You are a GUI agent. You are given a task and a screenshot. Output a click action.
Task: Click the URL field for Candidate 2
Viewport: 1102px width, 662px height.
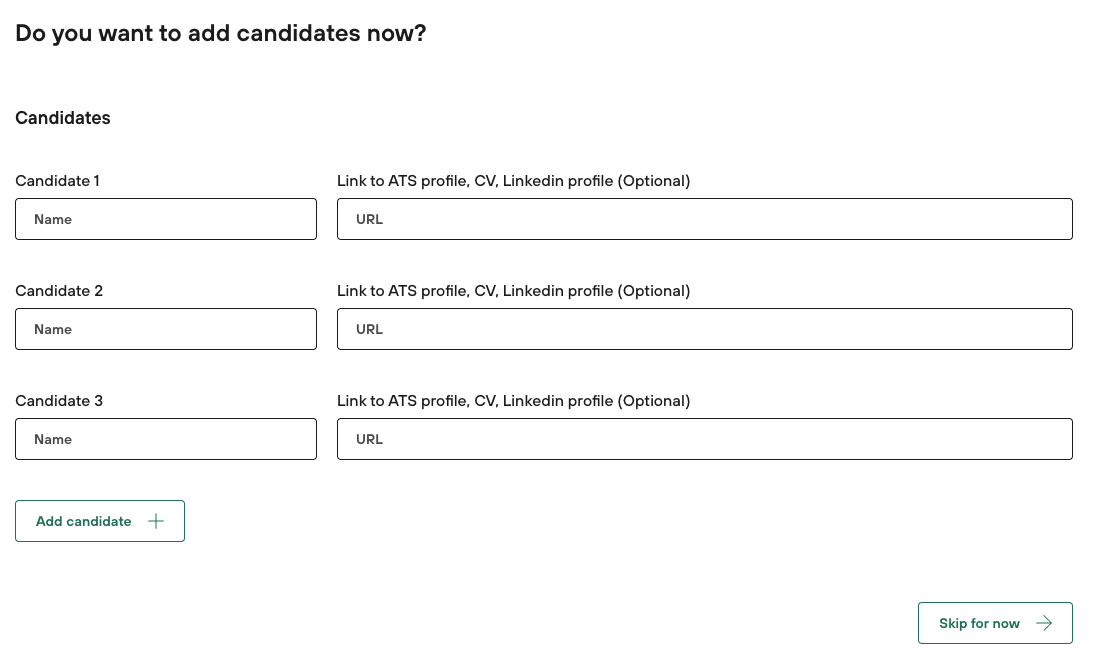click(x=704, y=329)
